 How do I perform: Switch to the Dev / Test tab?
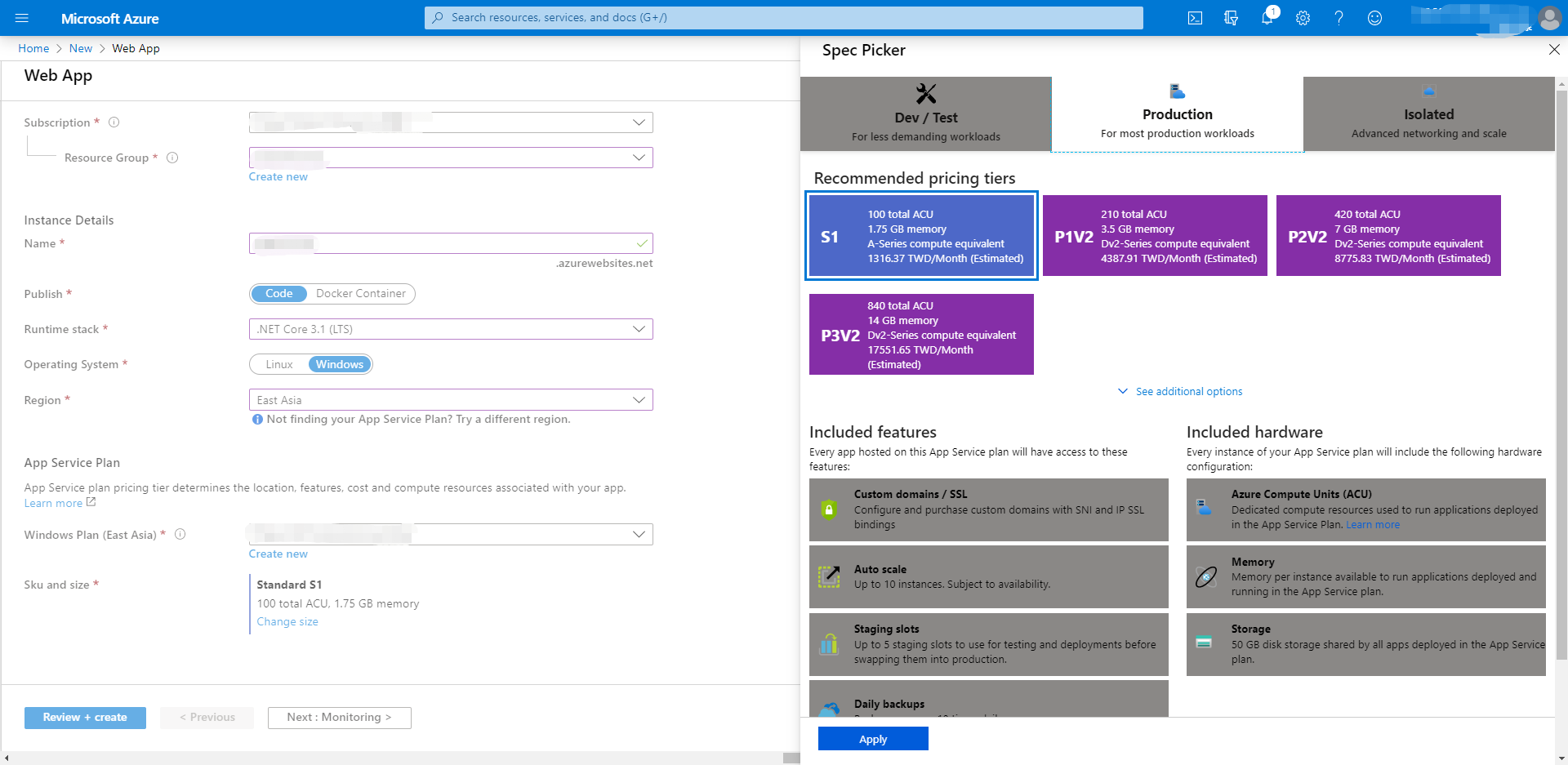tap(925, 115)
